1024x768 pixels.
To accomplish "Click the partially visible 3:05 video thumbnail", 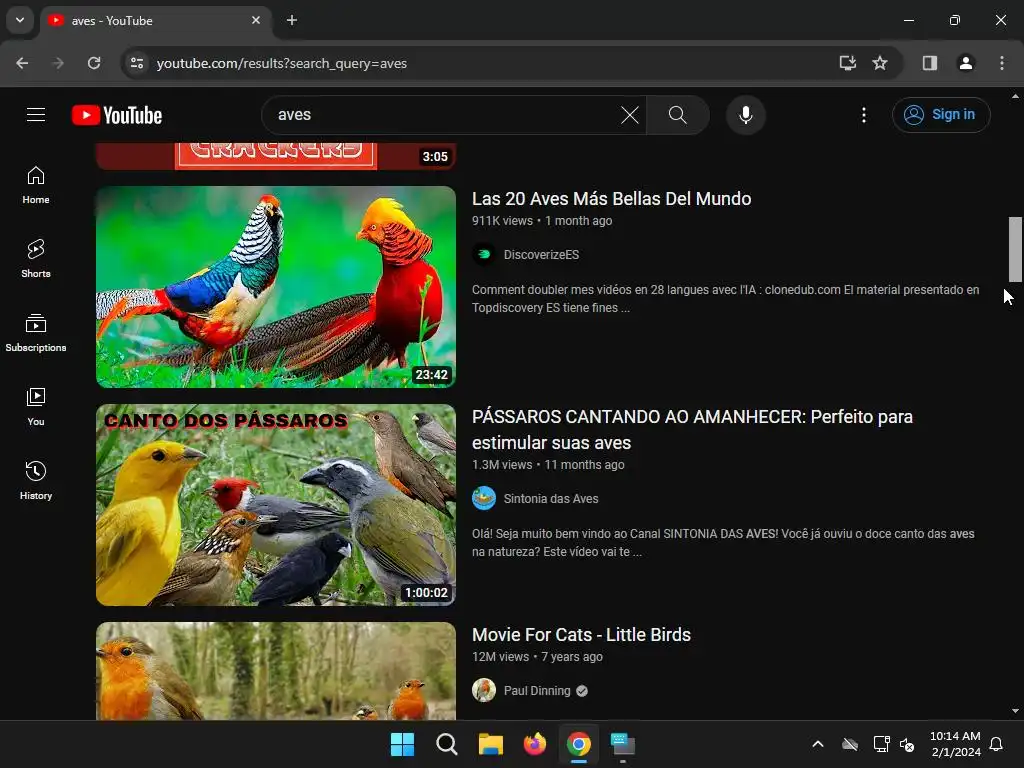I will (276, 156).
